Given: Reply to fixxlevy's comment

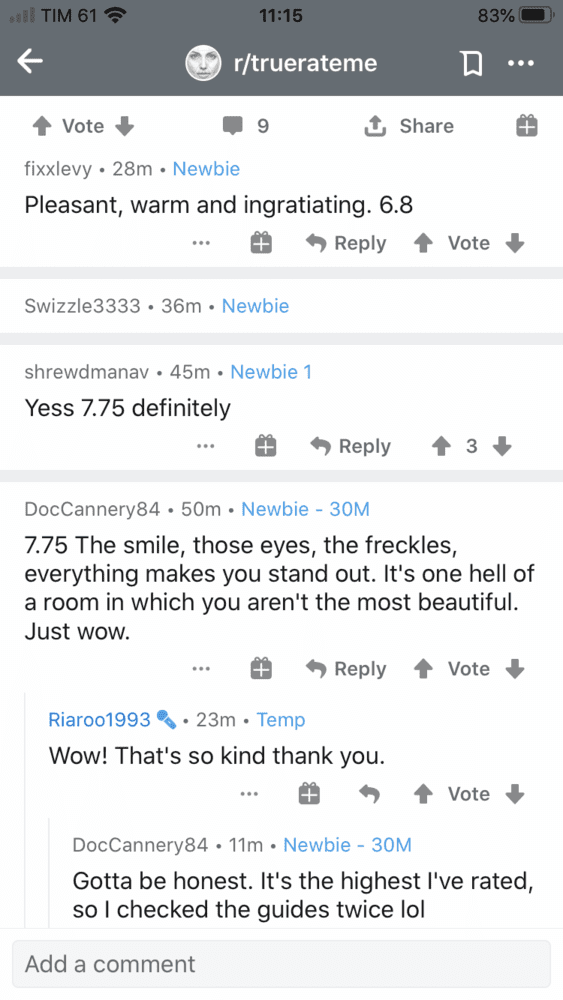Looking at the screenshot, I should (346, 243).
